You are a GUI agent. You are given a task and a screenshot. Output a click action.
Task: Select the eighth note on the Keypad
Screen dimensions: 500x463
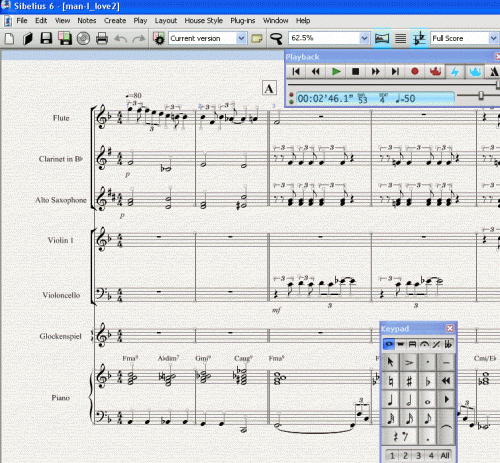(x=428, y=418)
